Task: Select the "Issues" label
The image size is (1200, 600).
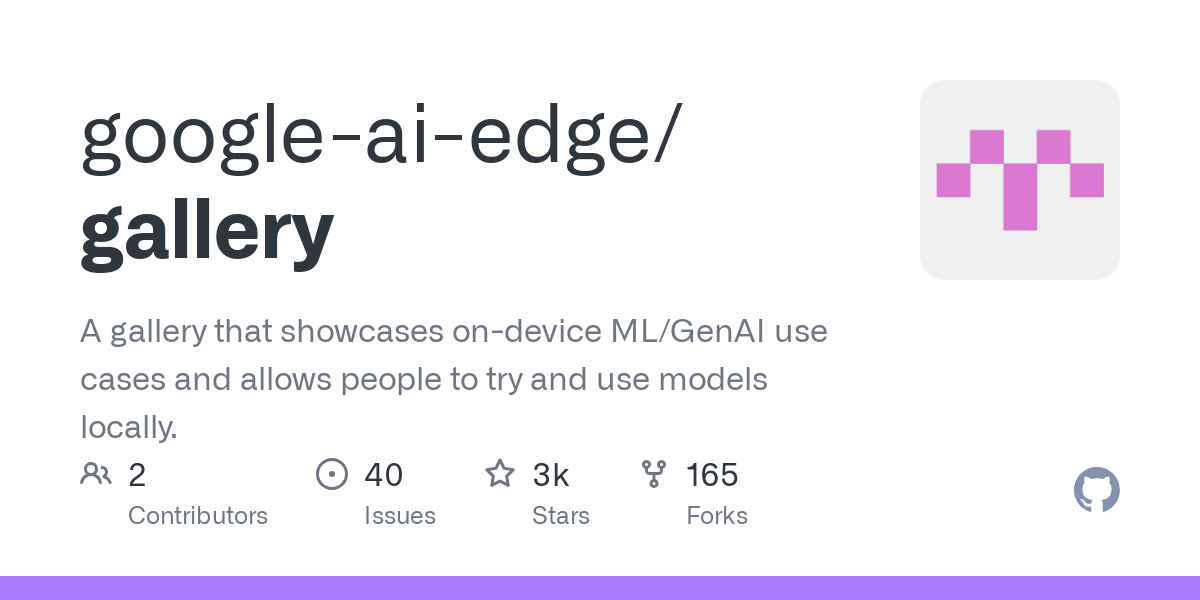Action: pyautogui.click(x=400, y=516)
